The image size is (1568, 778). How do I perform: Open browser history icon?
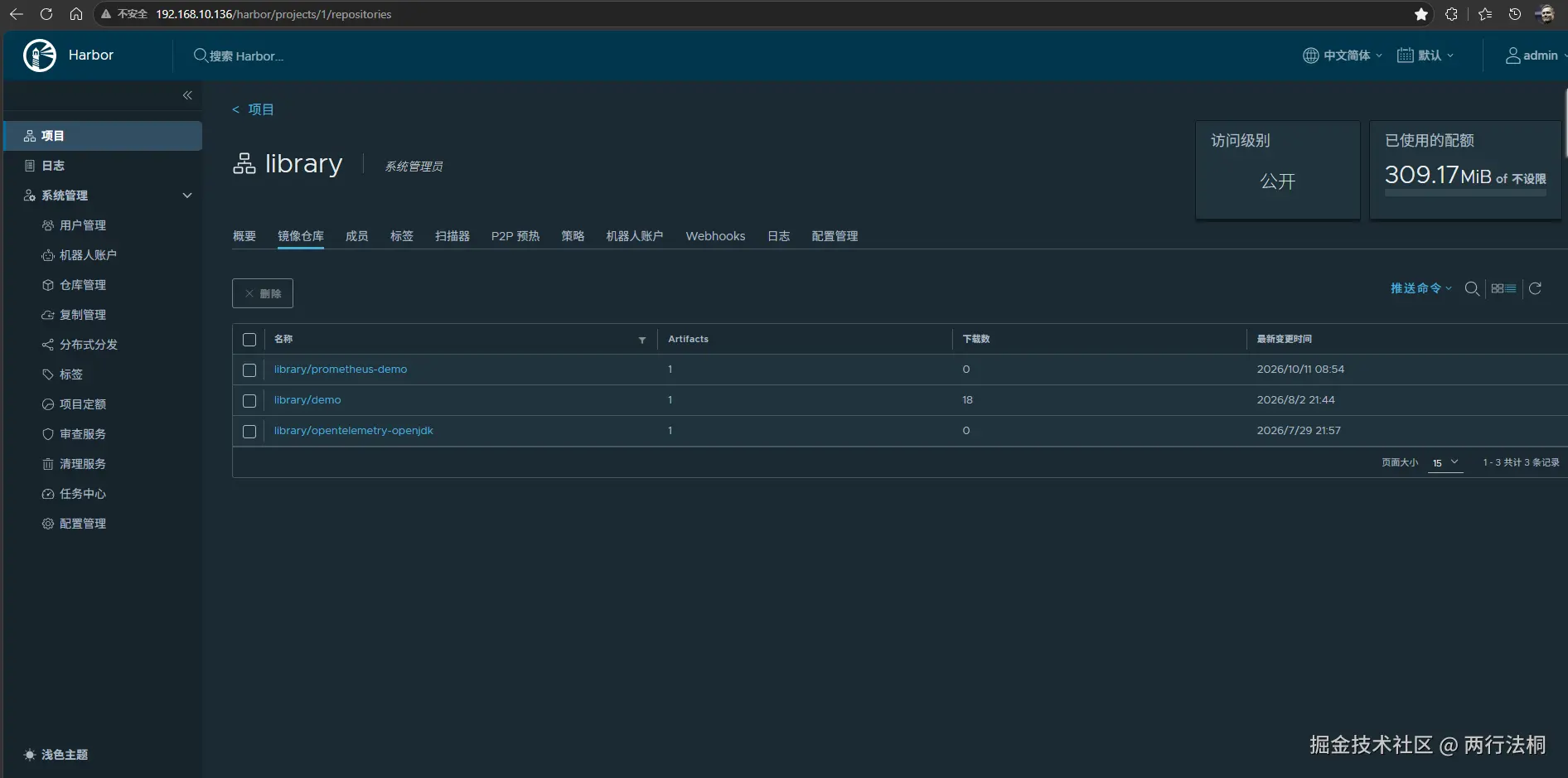(x=1515, y=14)
